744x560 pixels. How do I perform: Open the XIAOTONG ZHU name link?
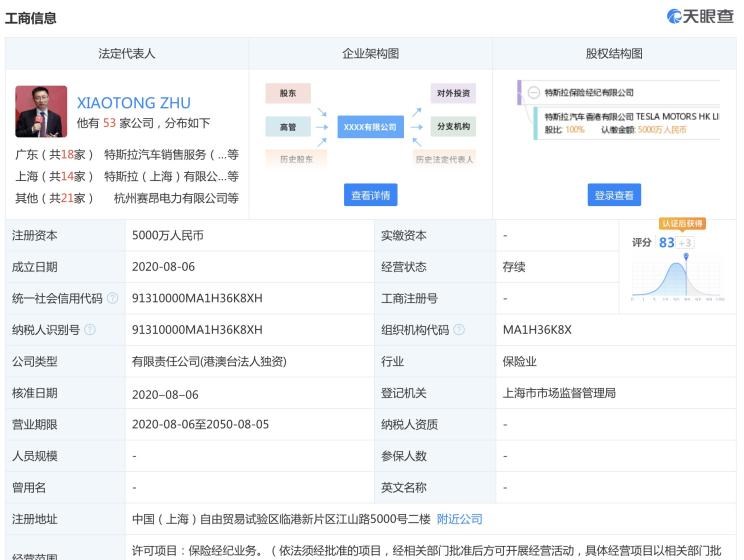[133, 103]
